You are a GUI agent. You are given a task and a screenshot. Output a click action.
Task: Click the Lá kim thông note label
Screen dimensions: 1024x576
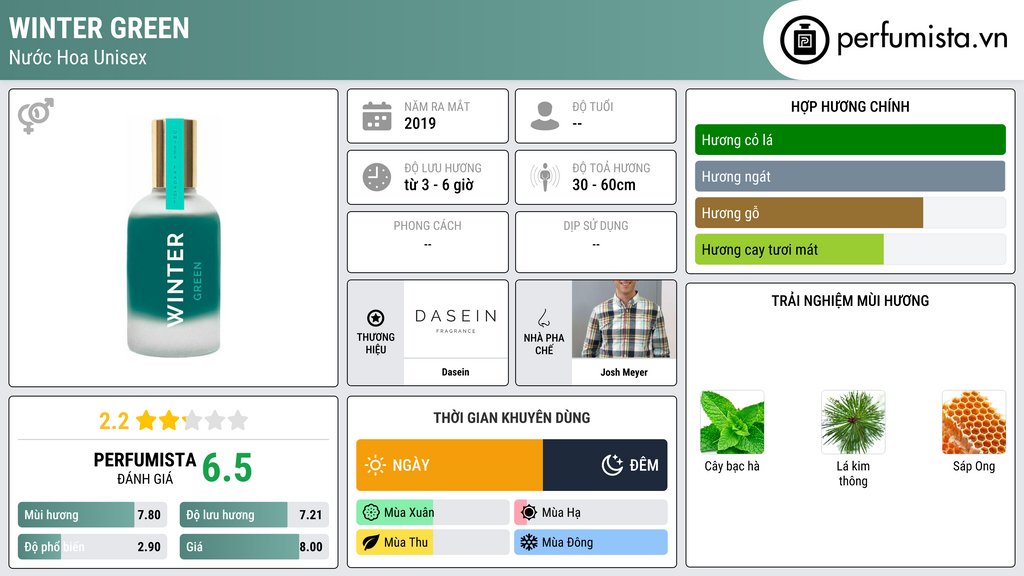pos(853,473)
